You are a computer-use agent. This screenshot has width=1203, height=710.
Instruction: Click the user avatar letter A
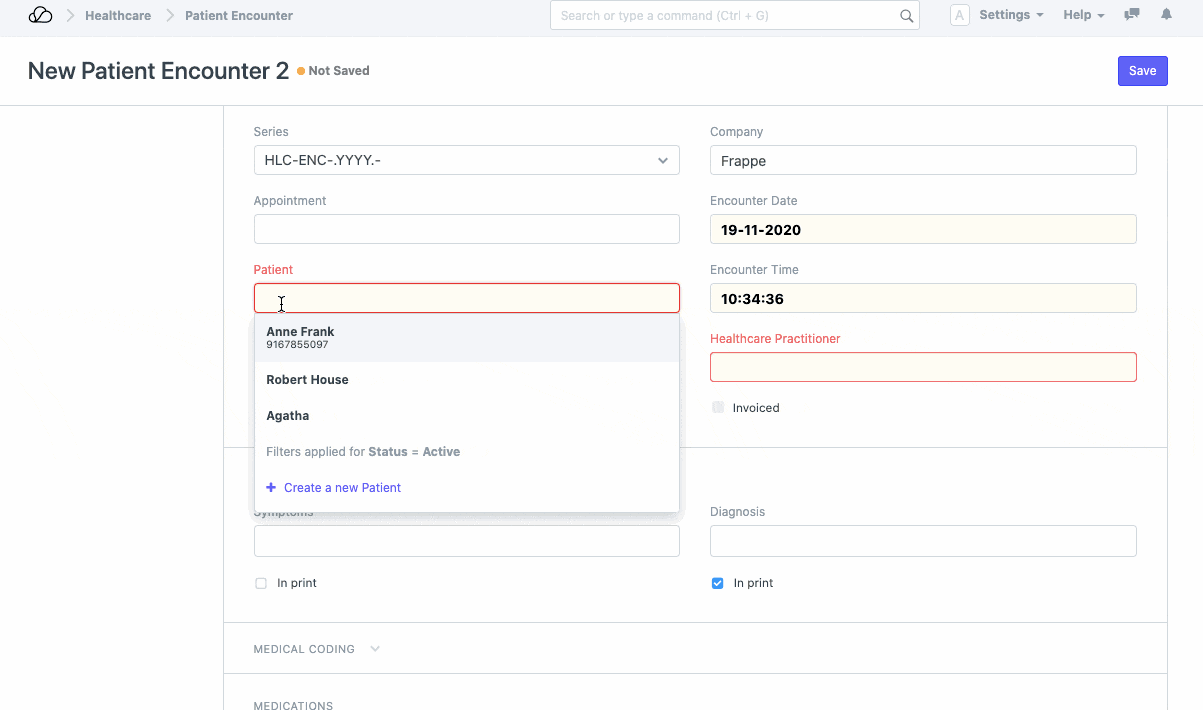(959, 15)
